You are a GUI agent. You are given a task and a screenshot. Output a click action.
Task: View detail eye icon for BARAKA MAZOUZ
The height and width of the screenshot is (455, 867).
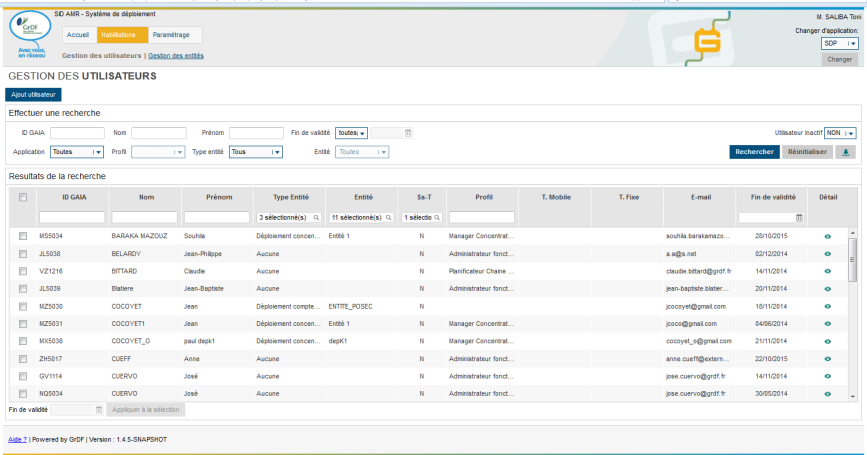[x=828, y=236]
